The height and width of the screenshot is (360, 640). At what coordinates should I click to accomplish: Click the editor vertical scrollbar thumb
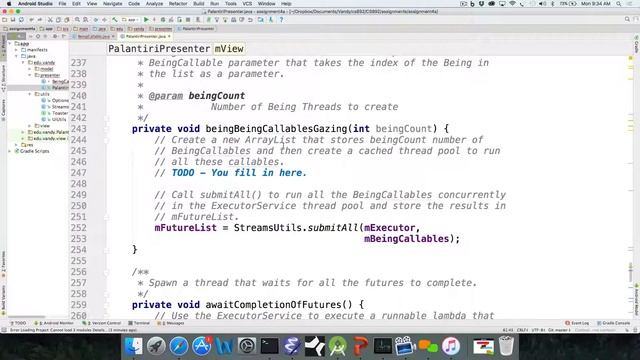(631, 272)
